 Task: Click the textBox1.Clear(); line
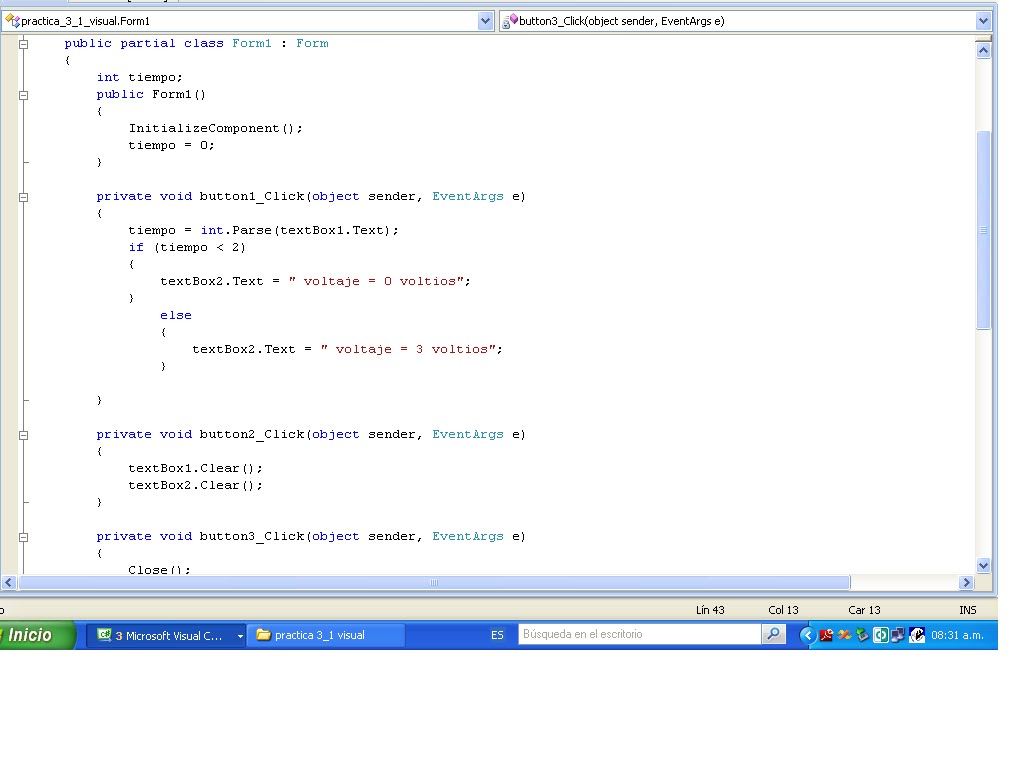195,468
